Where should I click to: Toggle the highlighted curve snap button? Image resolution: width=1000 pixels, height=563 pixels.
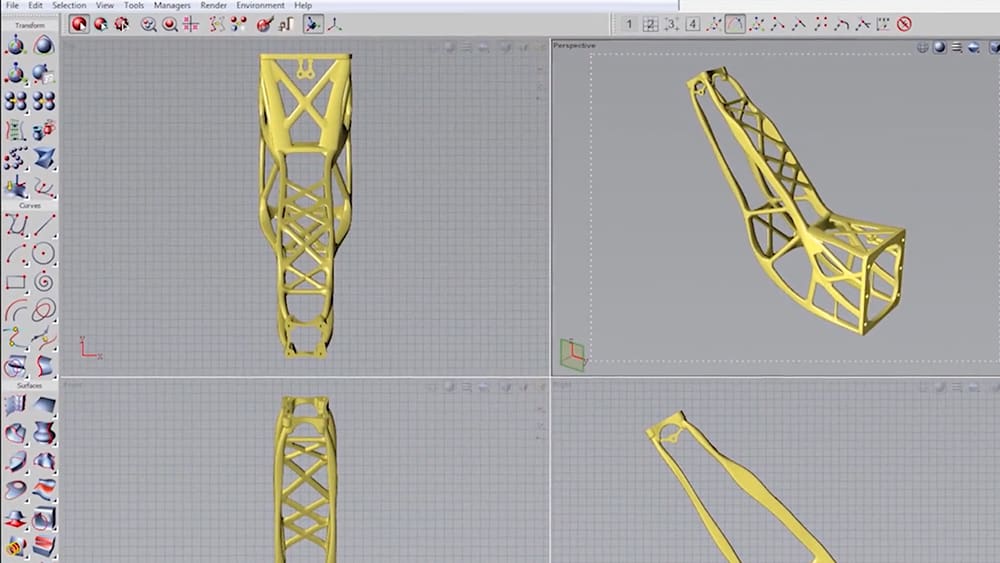(x=735, y=24)
